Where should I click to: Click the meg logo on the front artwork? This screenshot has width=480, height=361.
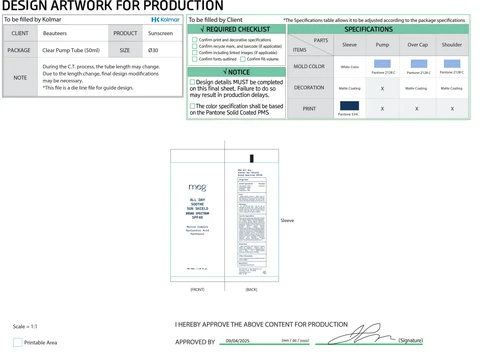tap(197, 187)
